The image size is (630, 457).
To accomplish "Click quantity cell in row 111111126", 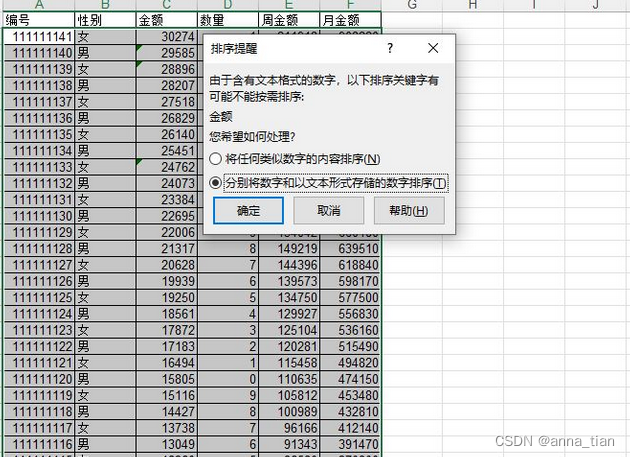I will pyautogui.click(x=228, y=281).
